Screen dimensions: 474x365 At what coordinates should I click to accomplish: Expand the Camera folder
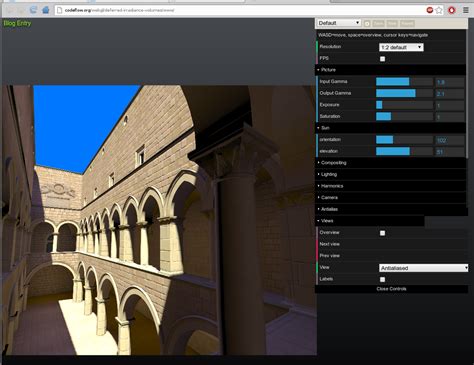pos(391,198)
